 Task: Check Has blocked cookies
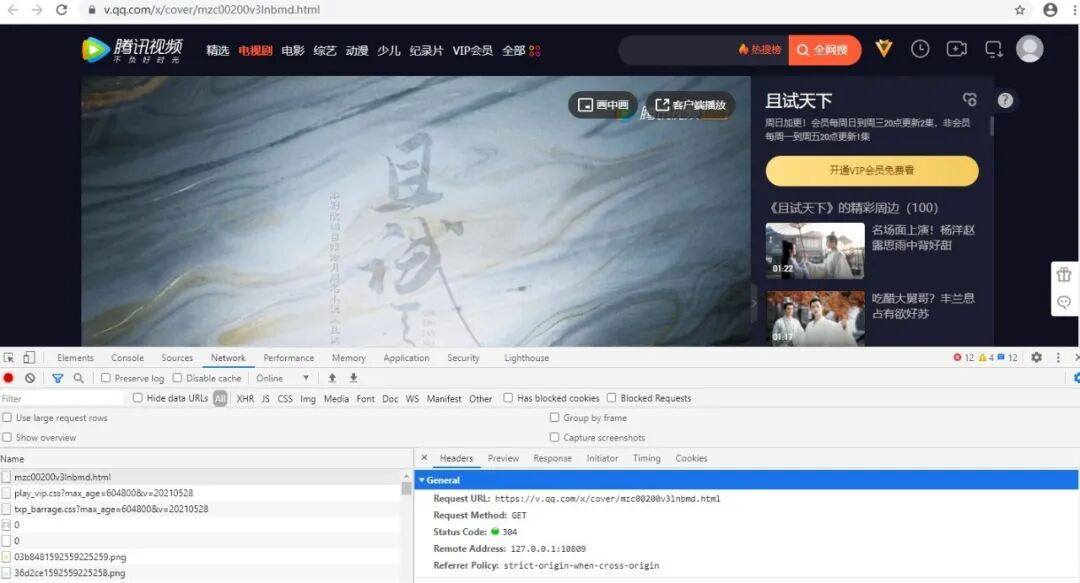[x=508, y=398]
